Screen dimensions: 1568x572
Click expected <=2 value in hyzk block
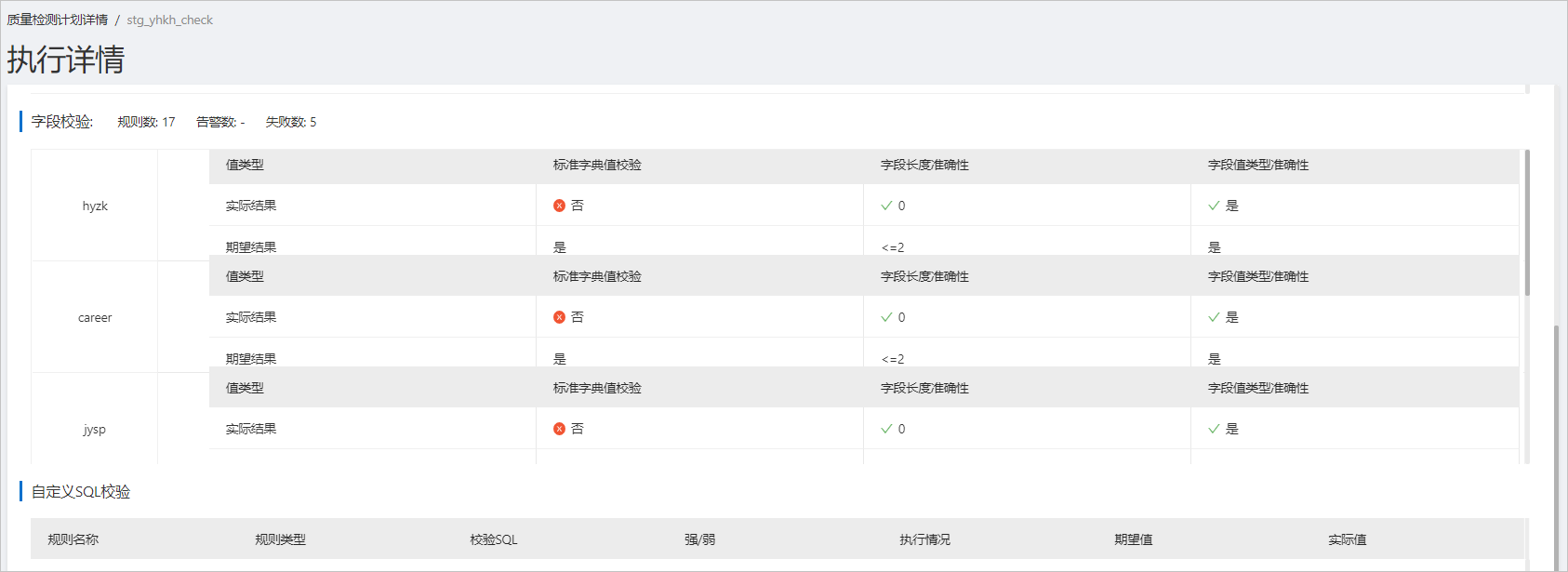point(892,247)
